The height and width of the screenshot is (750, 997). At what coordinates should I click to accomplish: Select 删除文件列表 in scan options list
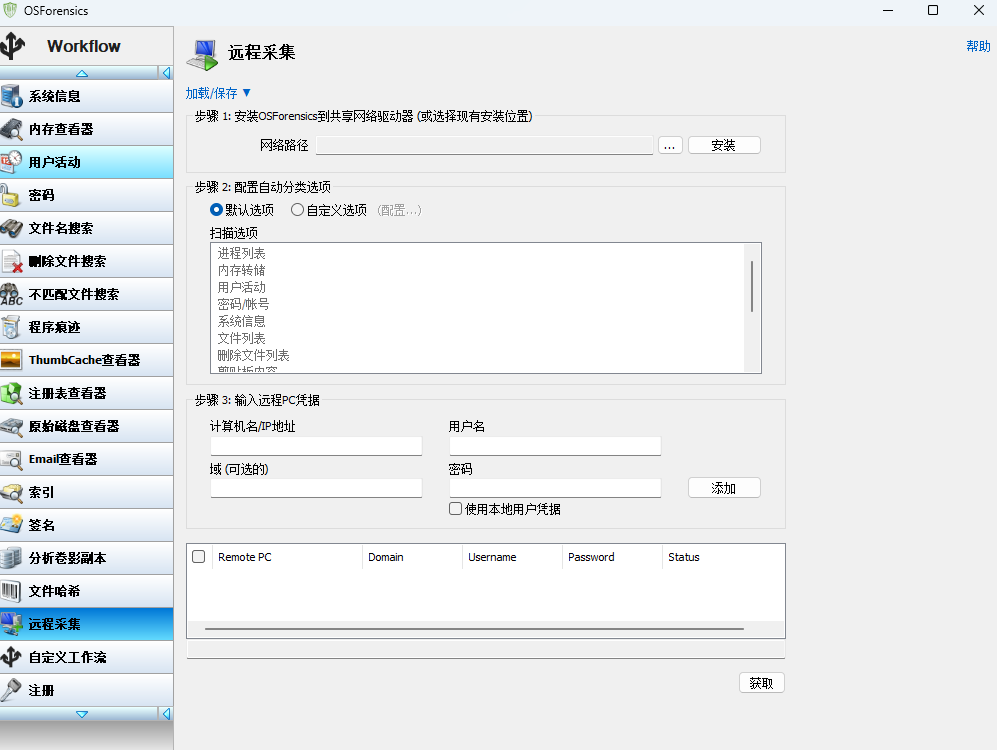(x=254, y=355)
